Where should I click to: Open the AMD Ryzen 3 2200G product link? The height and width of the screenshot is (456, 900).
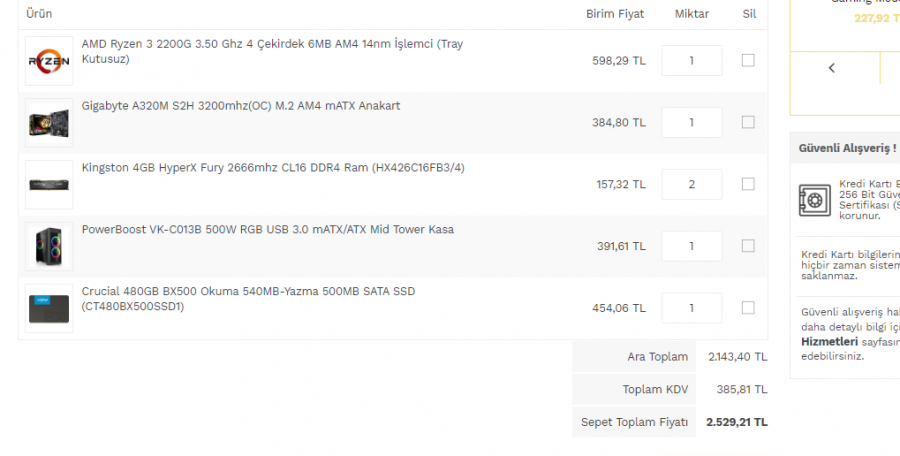click(272, 52)
